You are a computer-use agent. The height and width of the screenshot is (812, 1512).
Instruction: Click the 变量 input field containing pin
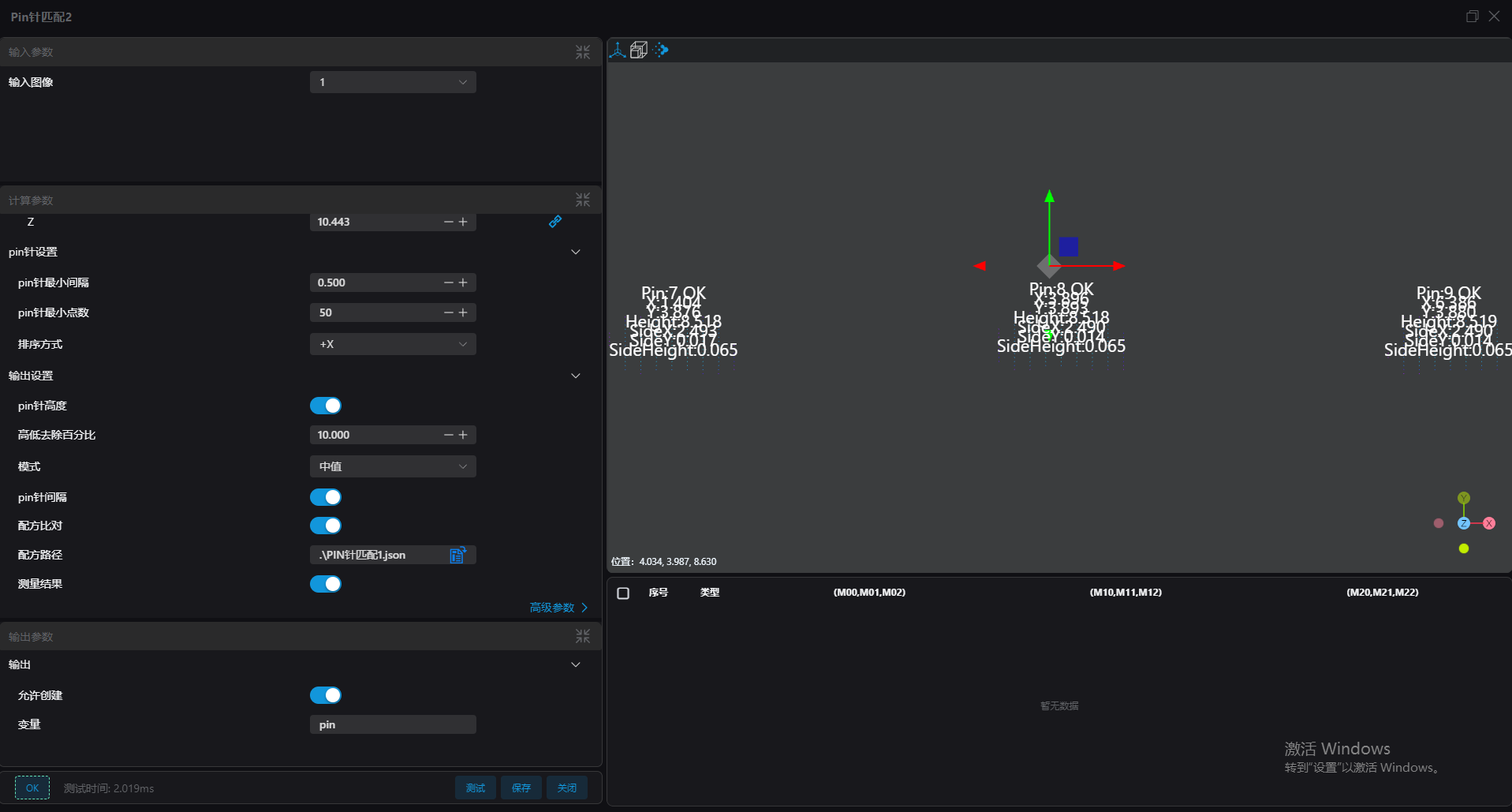tap(393, 724)
